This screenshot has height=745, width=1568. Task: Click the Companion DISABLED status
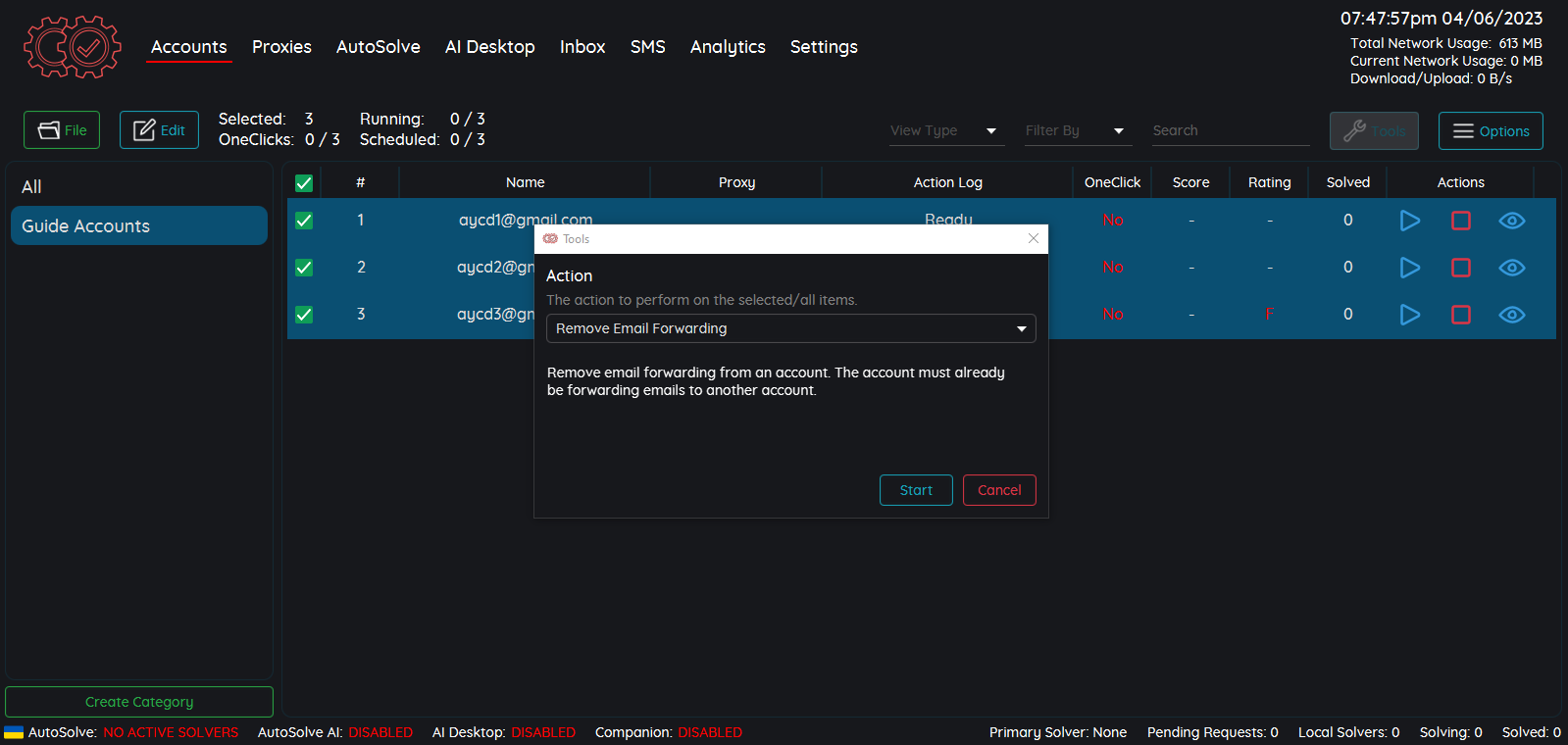(x=710, y=732)
